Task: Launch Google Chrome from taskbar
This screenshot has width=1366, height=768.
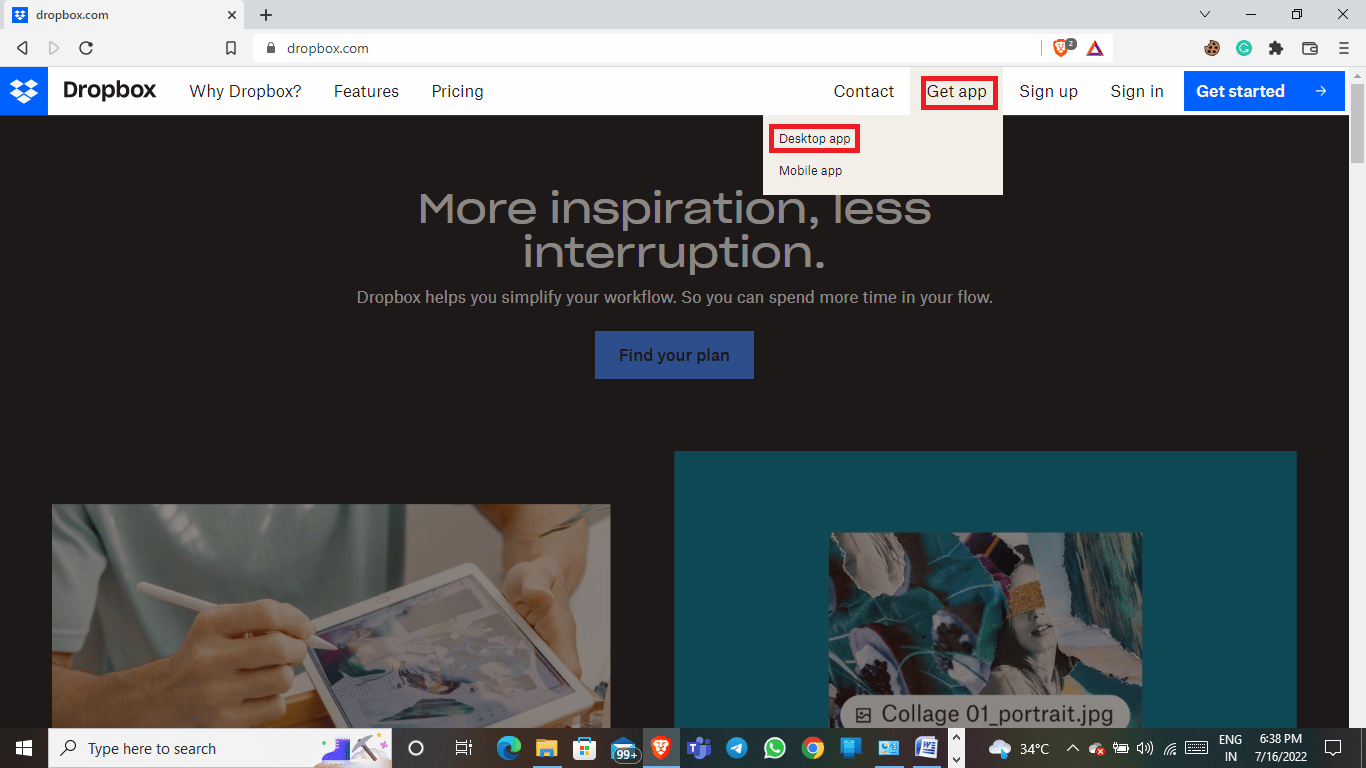Action: [x=813, y=748]
